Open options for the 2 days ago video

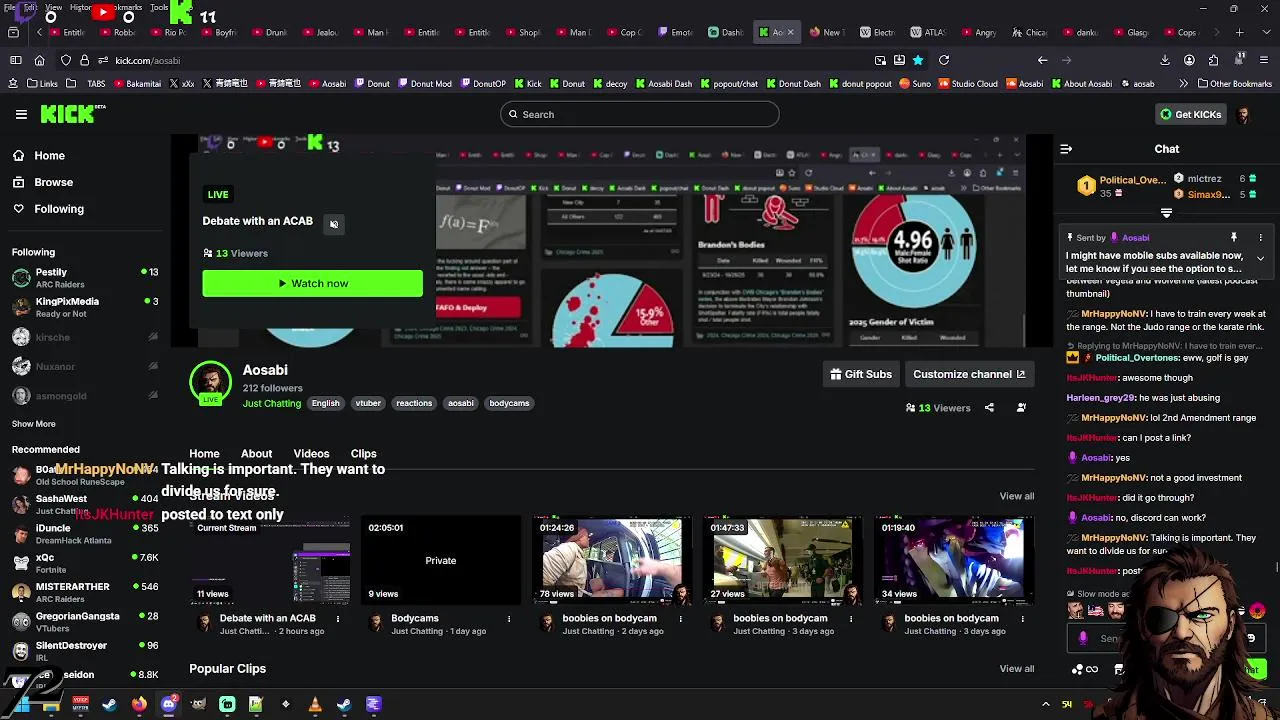[681, 619]
